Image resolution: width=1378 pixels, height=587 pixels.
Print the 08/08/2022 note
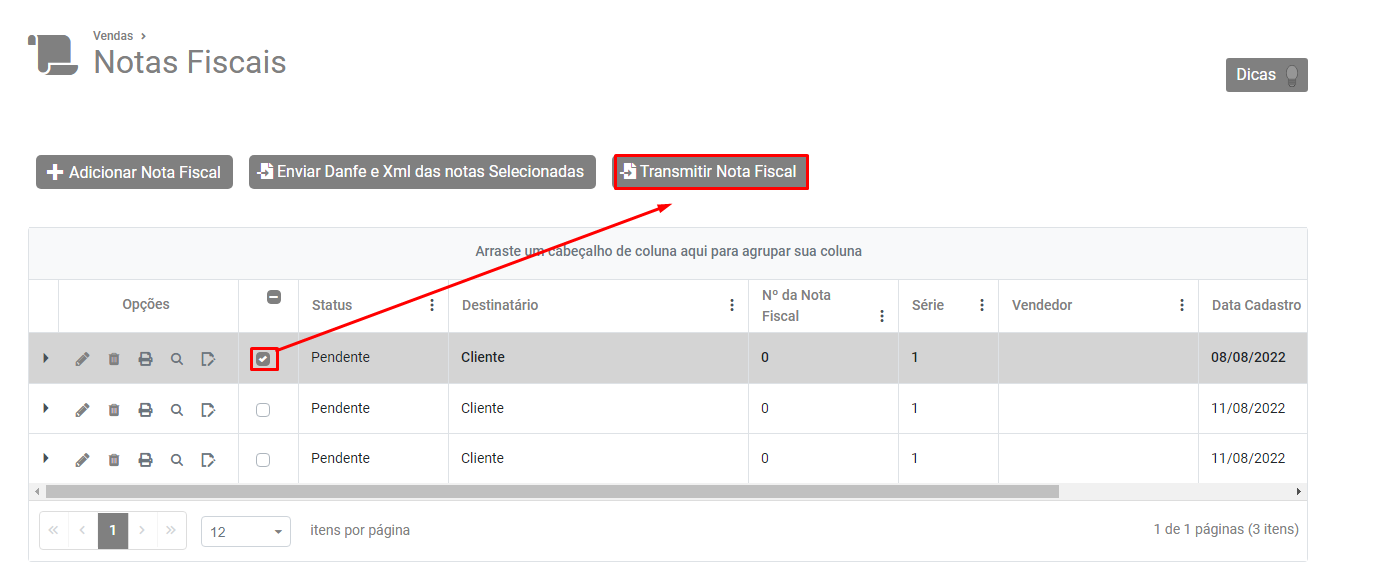click(145, 359)
